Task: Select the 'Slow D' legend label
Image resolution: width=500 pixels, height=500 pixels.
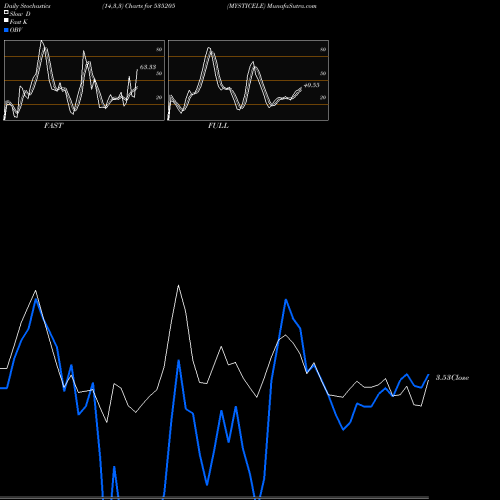Action: click(20, 14)
